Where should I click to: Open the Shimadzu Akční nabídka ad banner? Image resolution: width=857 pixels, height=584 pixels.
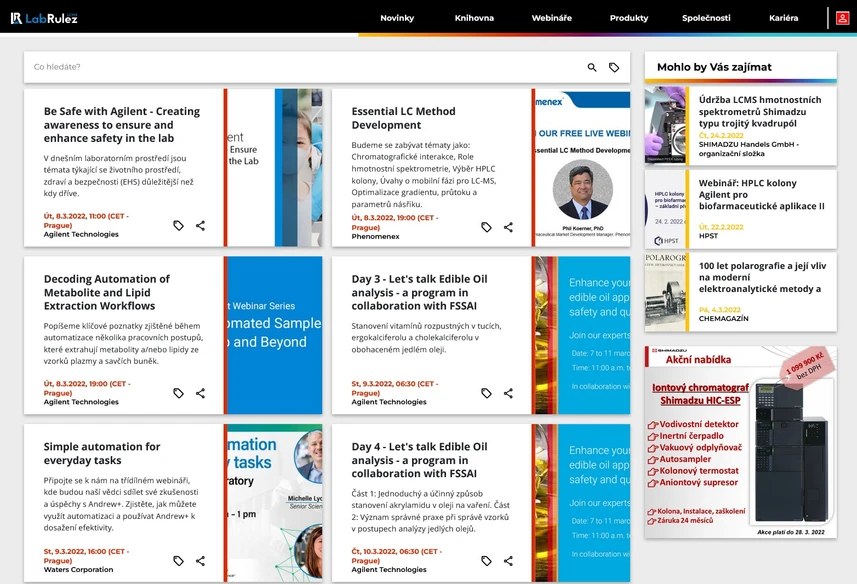click(x=741, y=442)
